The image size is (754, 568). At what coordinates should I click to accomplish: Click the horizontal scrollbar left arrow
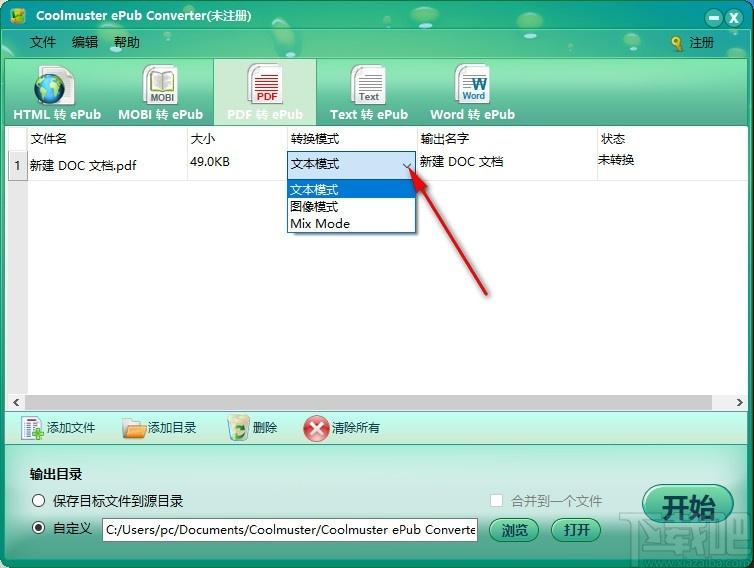click(x=16, y=402)
